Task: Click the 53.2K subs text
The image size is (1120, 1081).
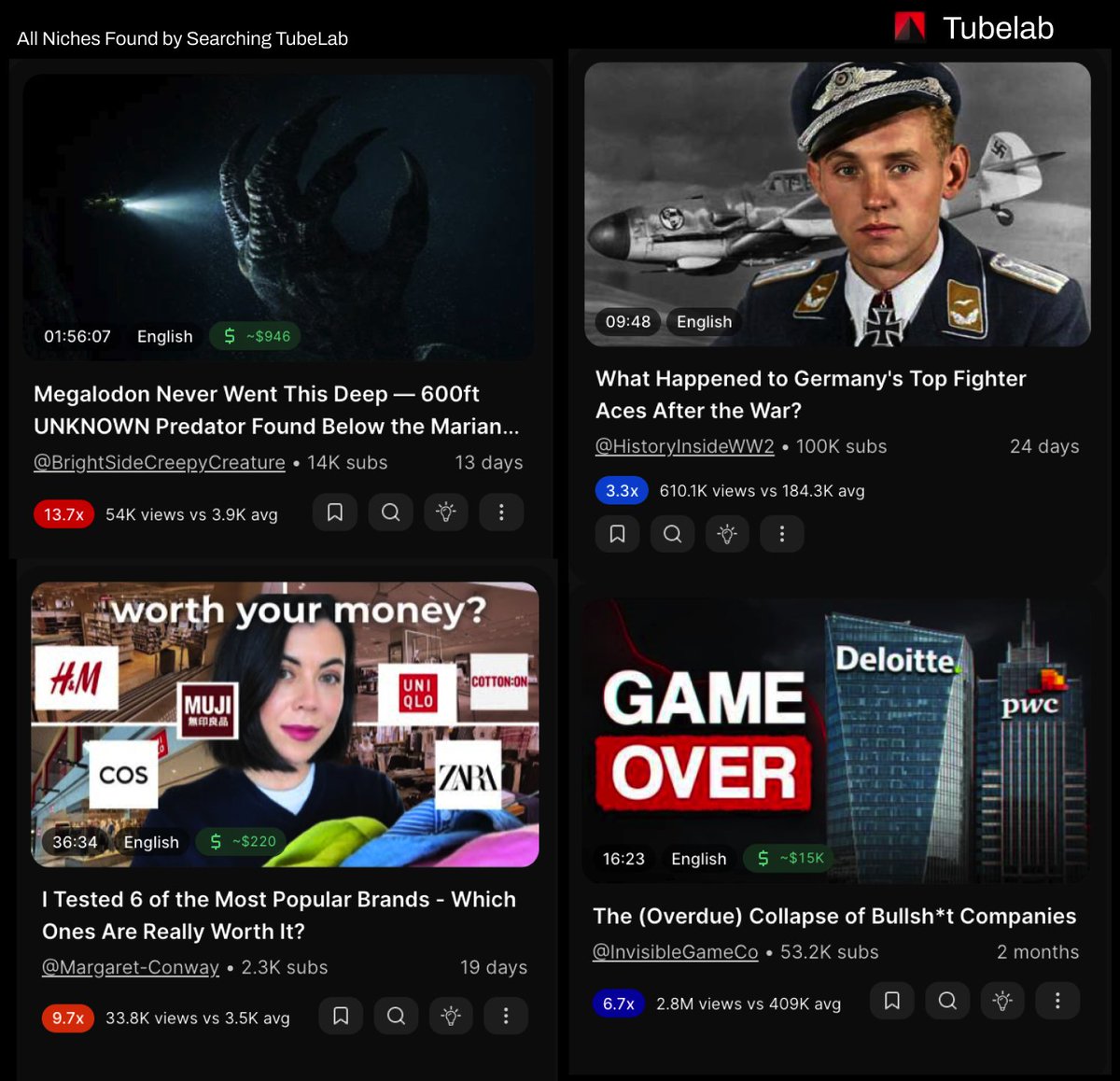Action: tap(830, 952)
